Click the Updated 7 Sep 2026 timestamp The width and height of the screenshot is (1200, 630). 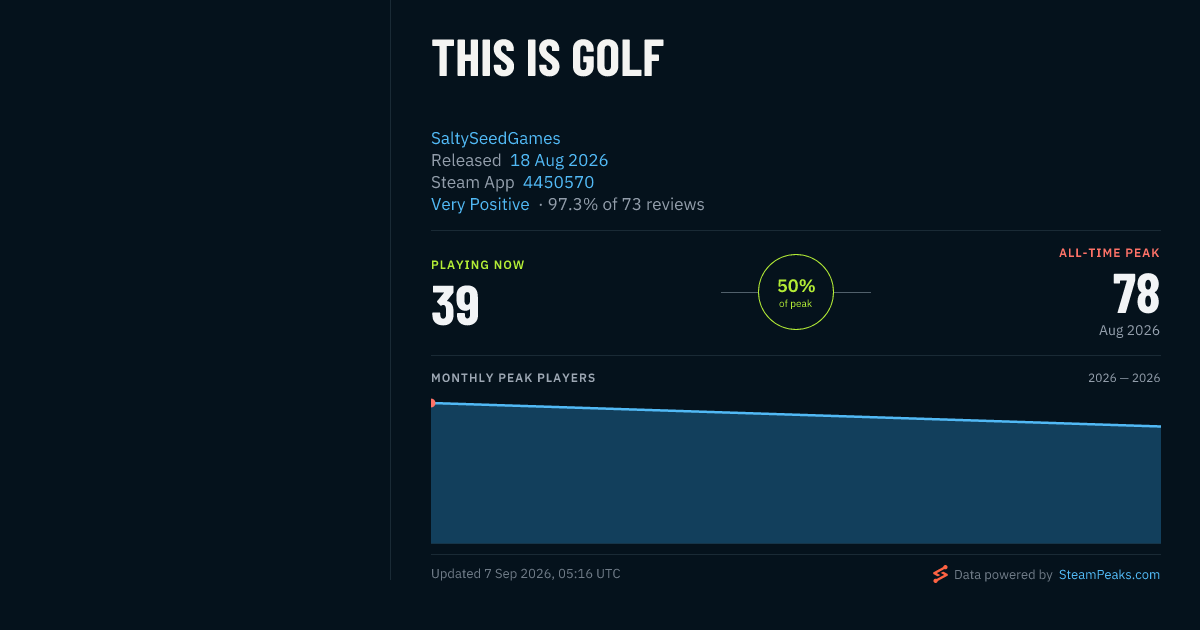(x=526, y=574)
